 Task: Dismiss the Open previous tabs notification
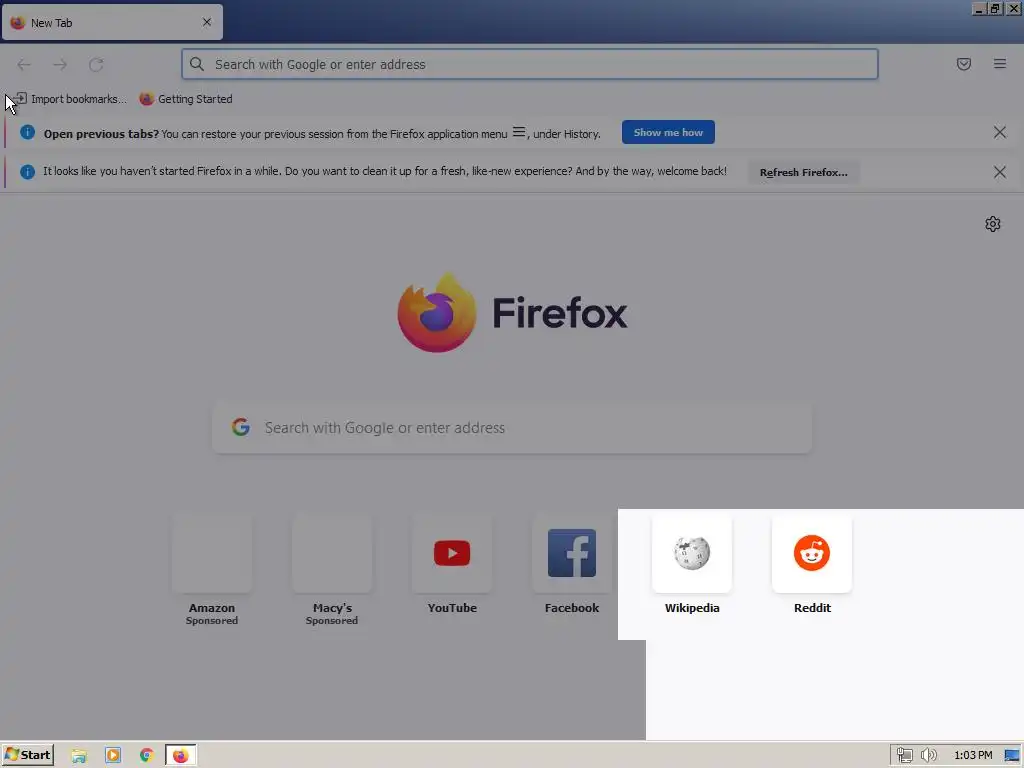(x=1000, y=133)
